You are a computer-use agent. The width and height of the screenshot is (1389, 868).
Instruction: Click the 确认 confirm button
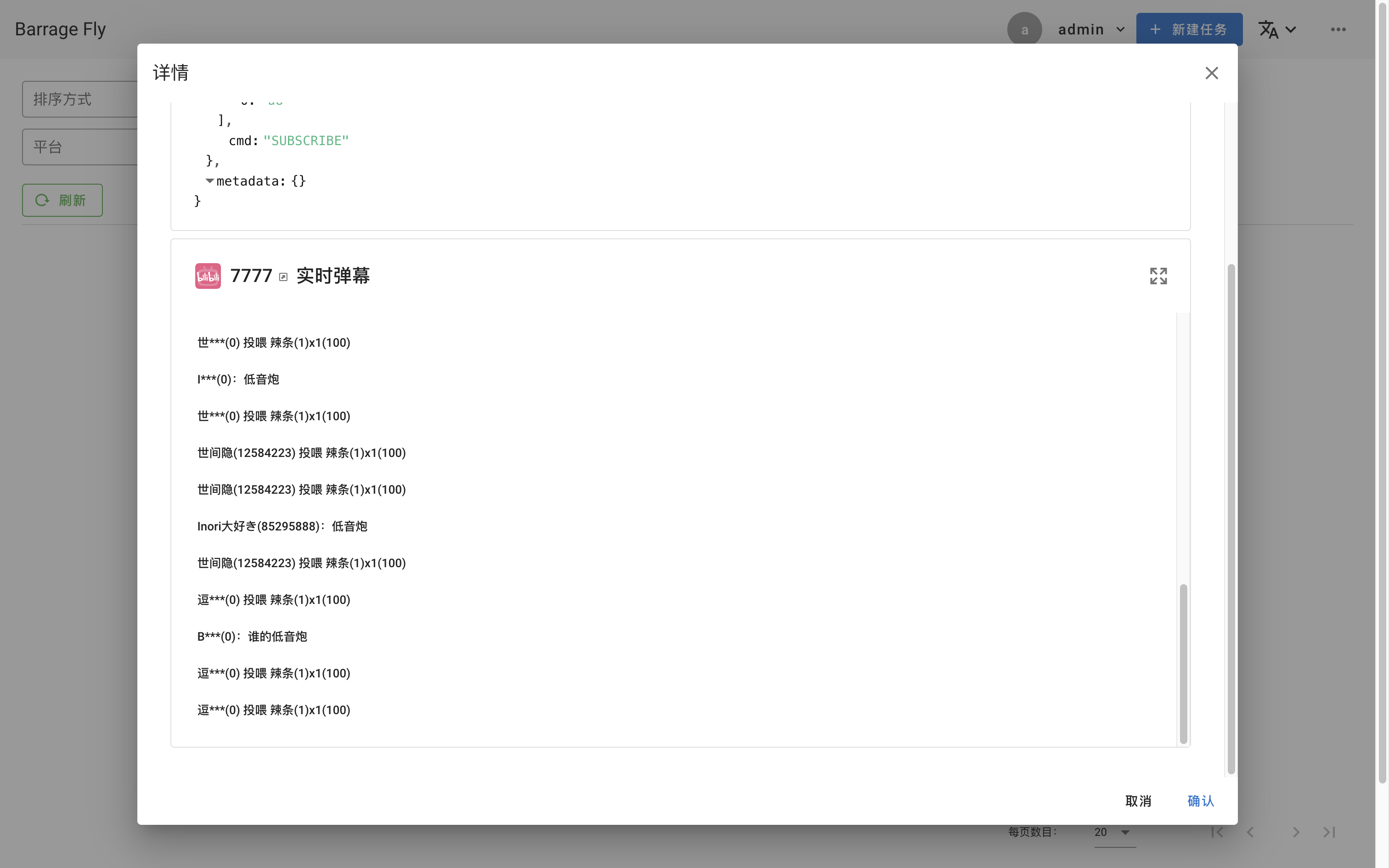[x=1200, y=801]
